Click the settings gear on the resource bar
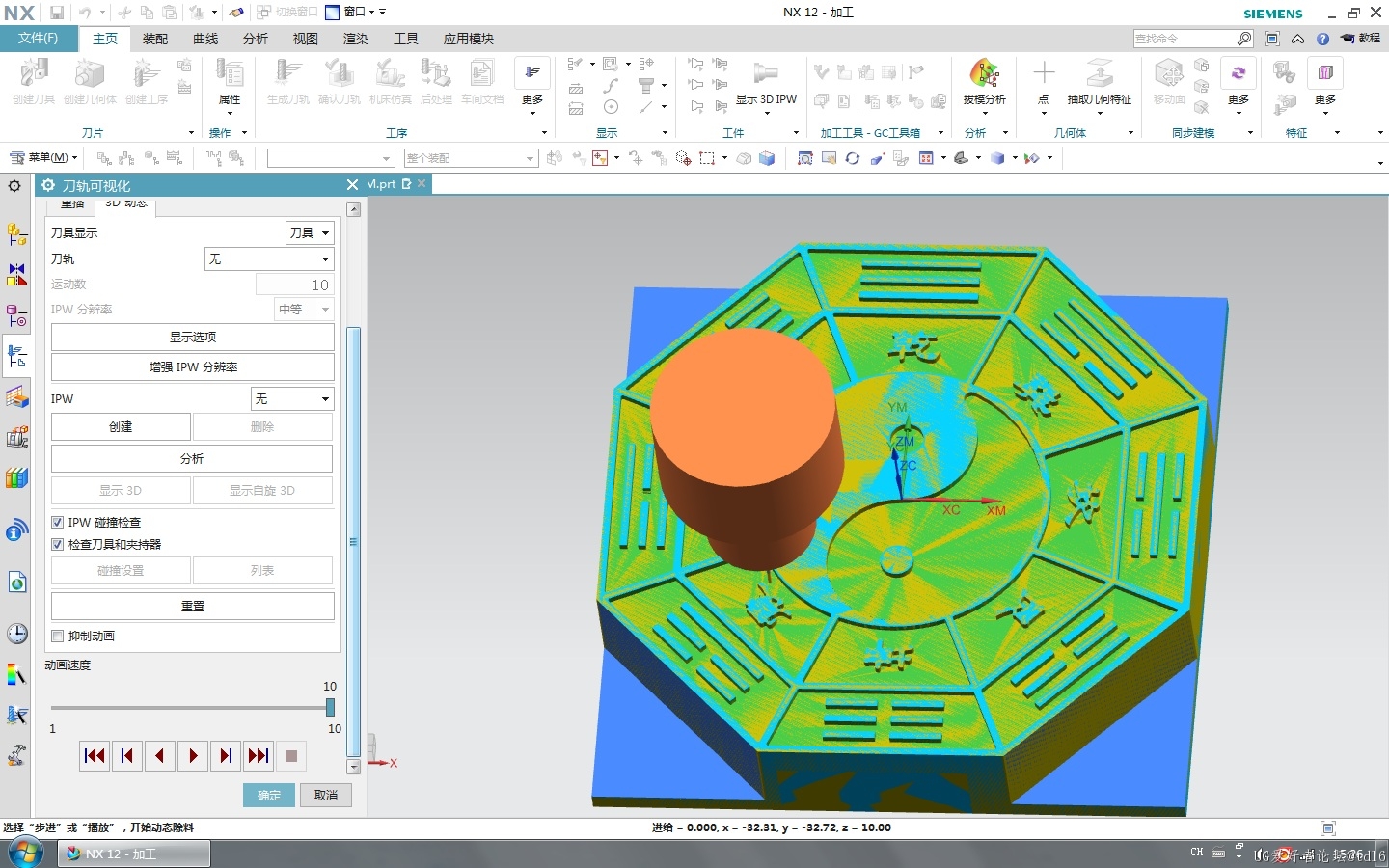This screenshot has height=868, width=1389. [14, 186]
